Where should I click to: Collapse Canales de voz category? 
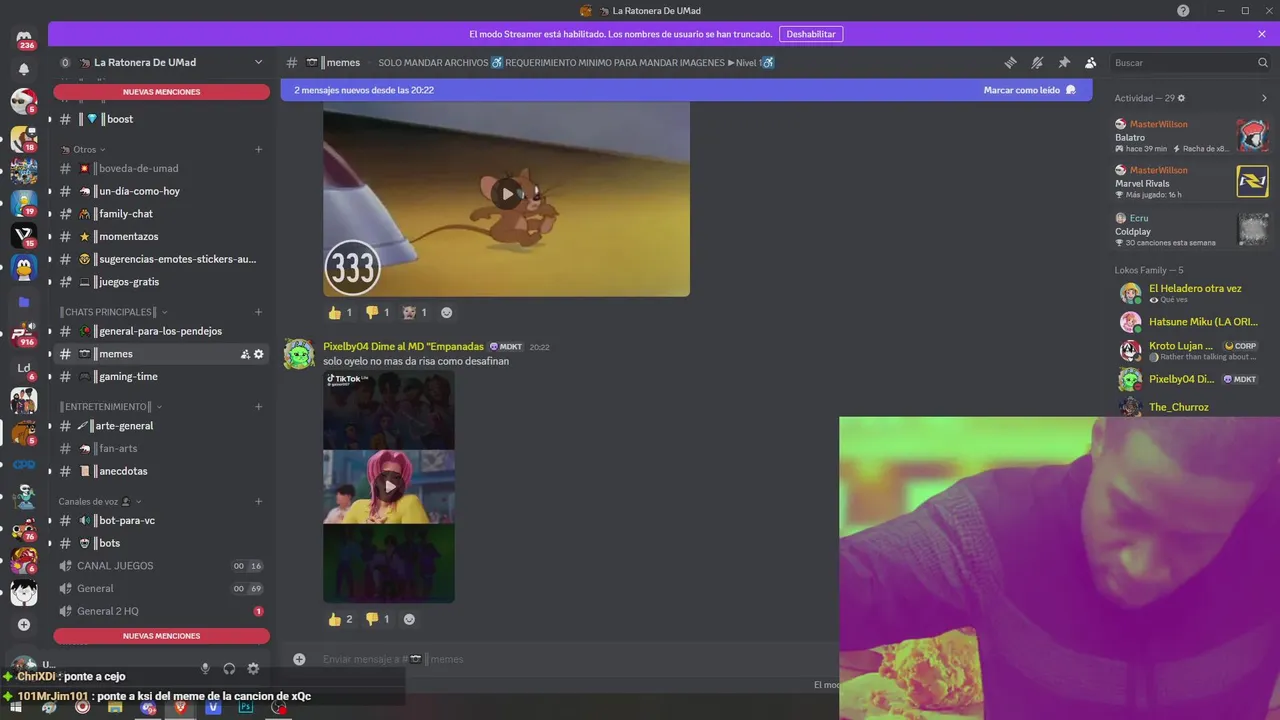[100, 501]
